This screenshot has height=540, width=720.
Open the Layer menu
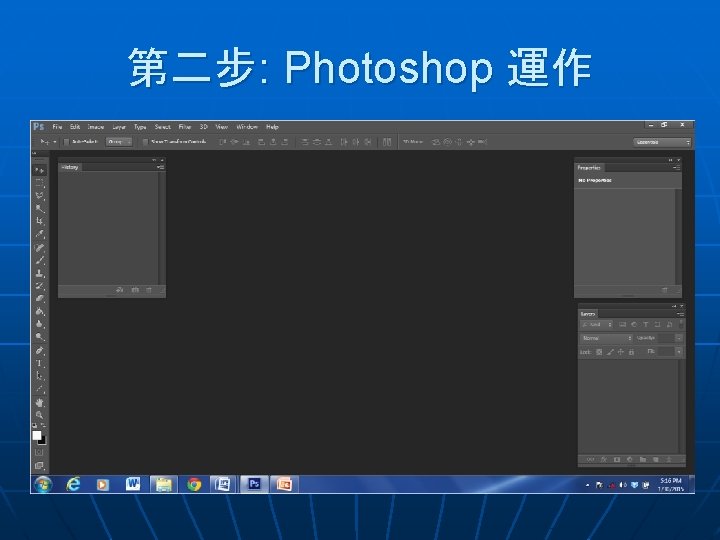coord(119,127)
